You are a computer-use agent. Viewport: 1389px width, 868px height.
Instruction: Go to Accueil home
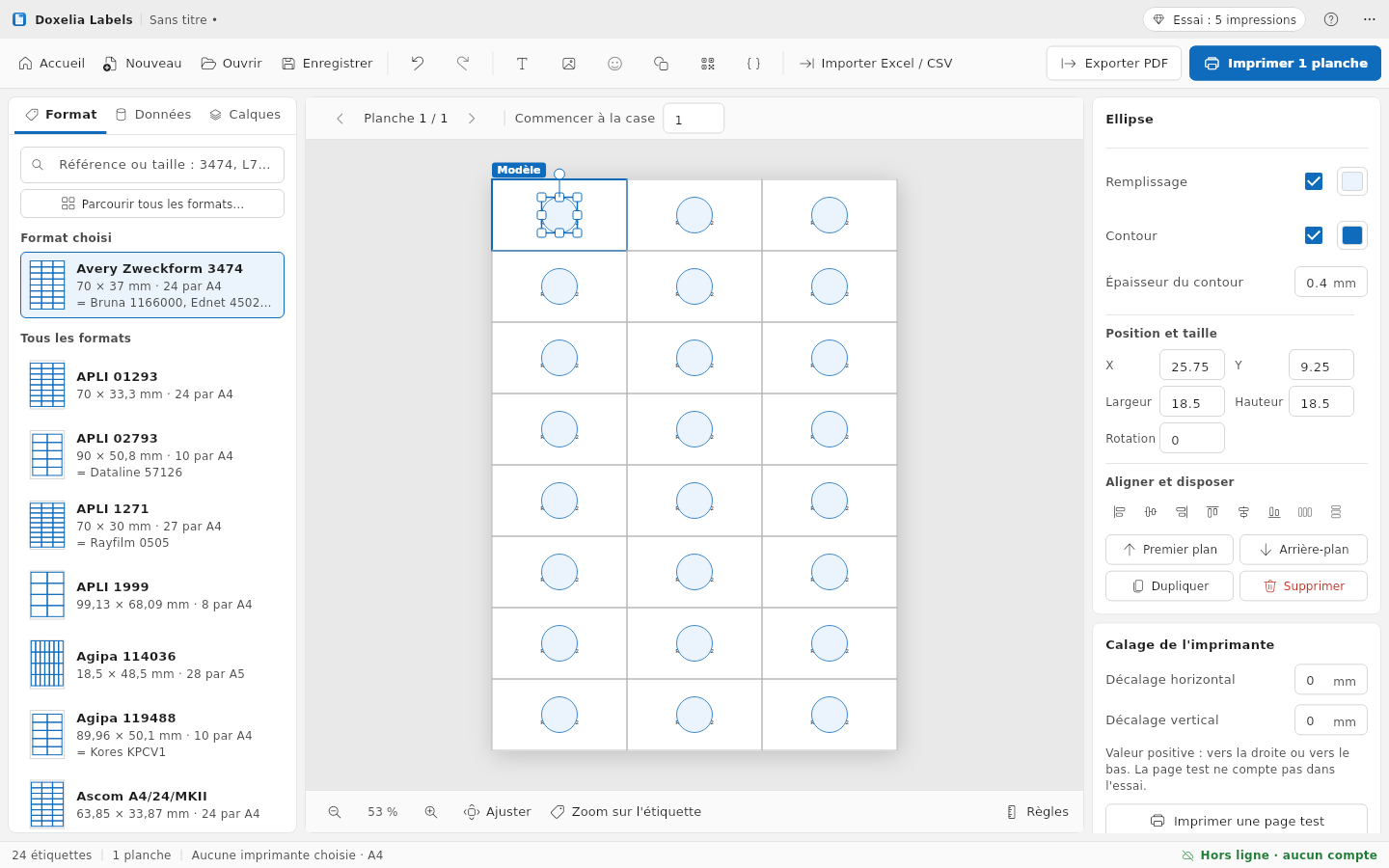click(x=52, y=64)
